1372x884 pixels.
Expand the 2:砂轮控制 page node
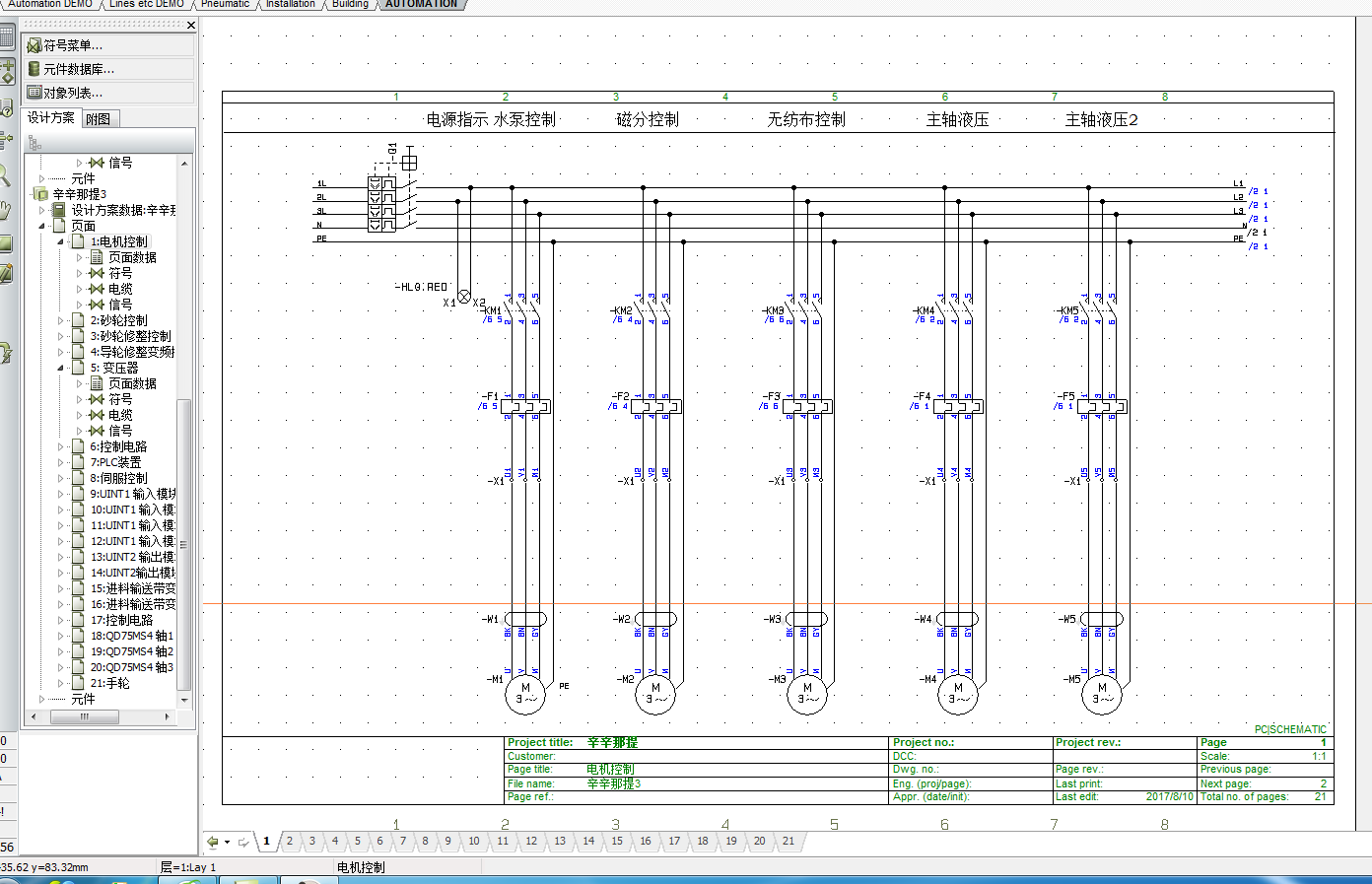coord(60,320)
